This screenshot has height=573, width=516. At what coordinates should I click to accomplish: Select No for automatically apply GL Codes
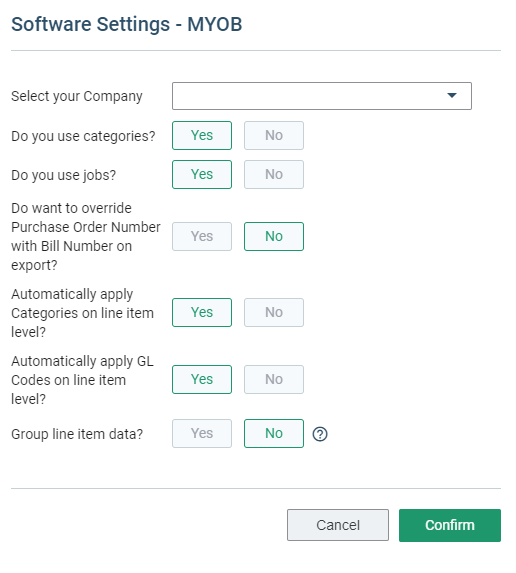coord(274,379)
